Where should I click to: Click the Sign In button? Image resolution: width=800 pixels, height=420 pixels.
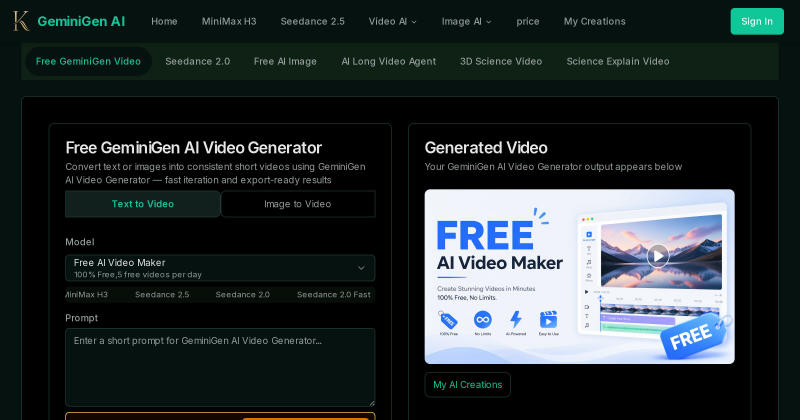[757, 21]
